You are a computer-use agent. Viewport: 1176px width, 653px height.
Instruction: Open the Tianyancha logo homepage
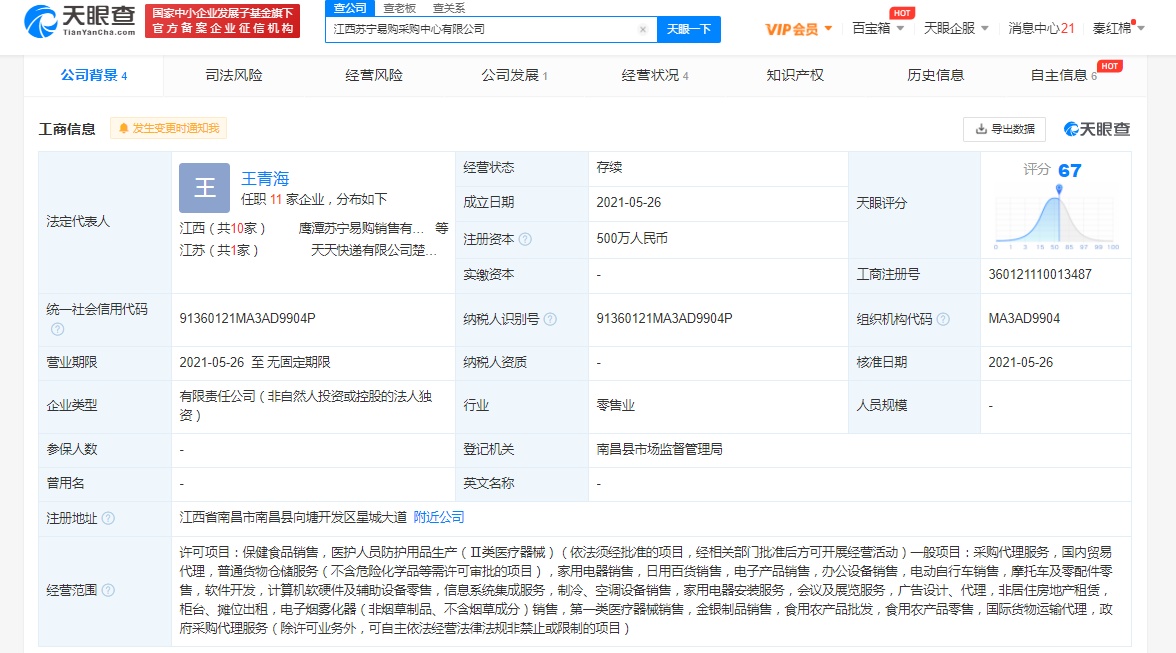[x=80, y=20]
